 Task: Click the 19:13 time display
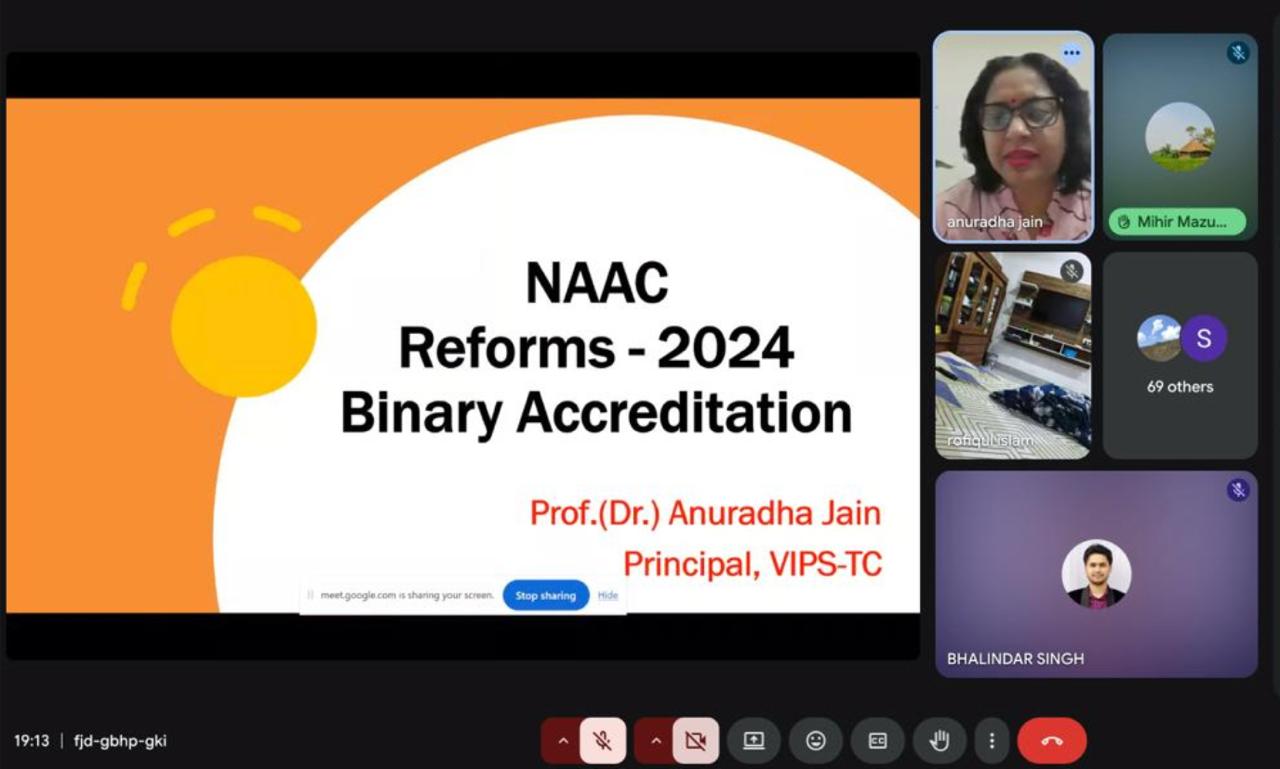(31, 741)
